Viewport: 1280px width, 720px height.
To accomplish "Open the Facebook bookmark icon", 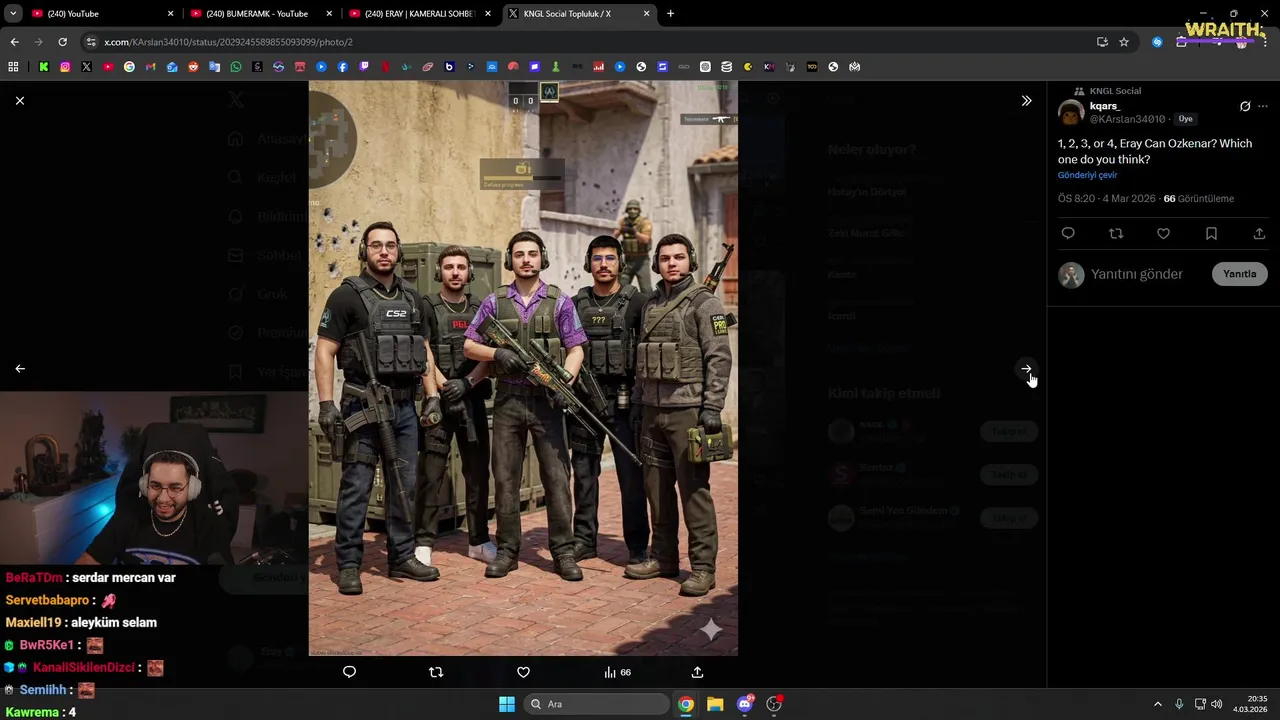I will pyautogui.click(x=343, y=67).
